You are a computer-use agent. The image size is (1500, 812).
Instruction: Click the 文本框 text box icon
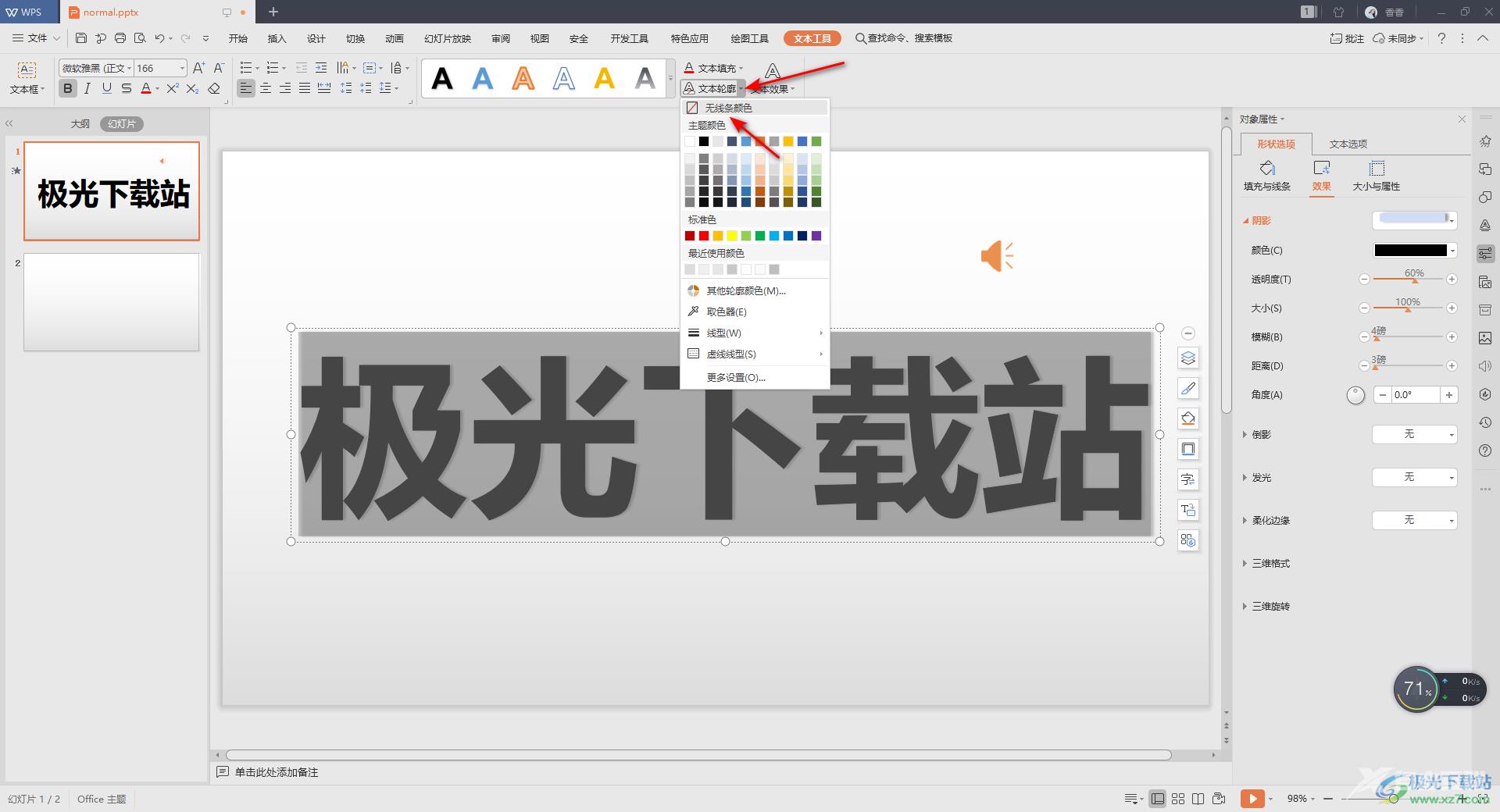pos(27,69)
